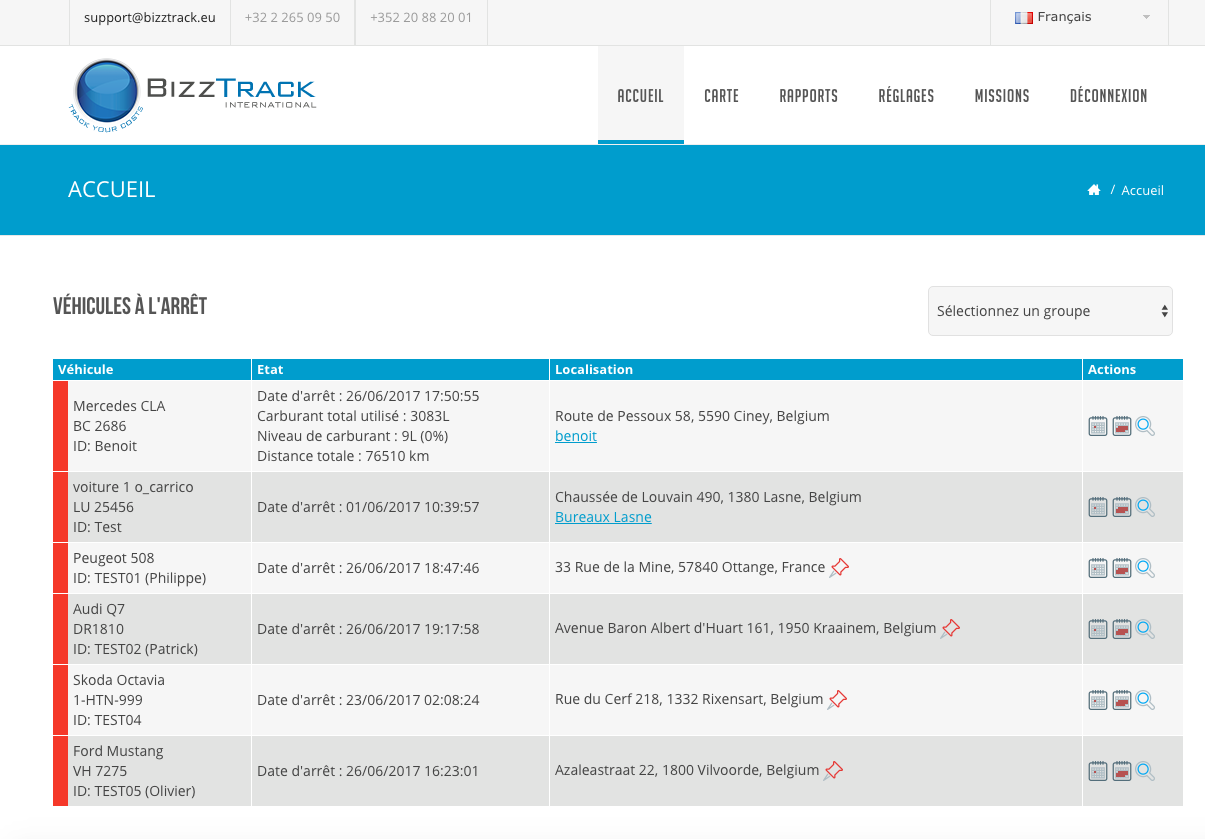Open the 'benoit' location link
This screenshot has width=1205, height=839.
coord(576,436)
